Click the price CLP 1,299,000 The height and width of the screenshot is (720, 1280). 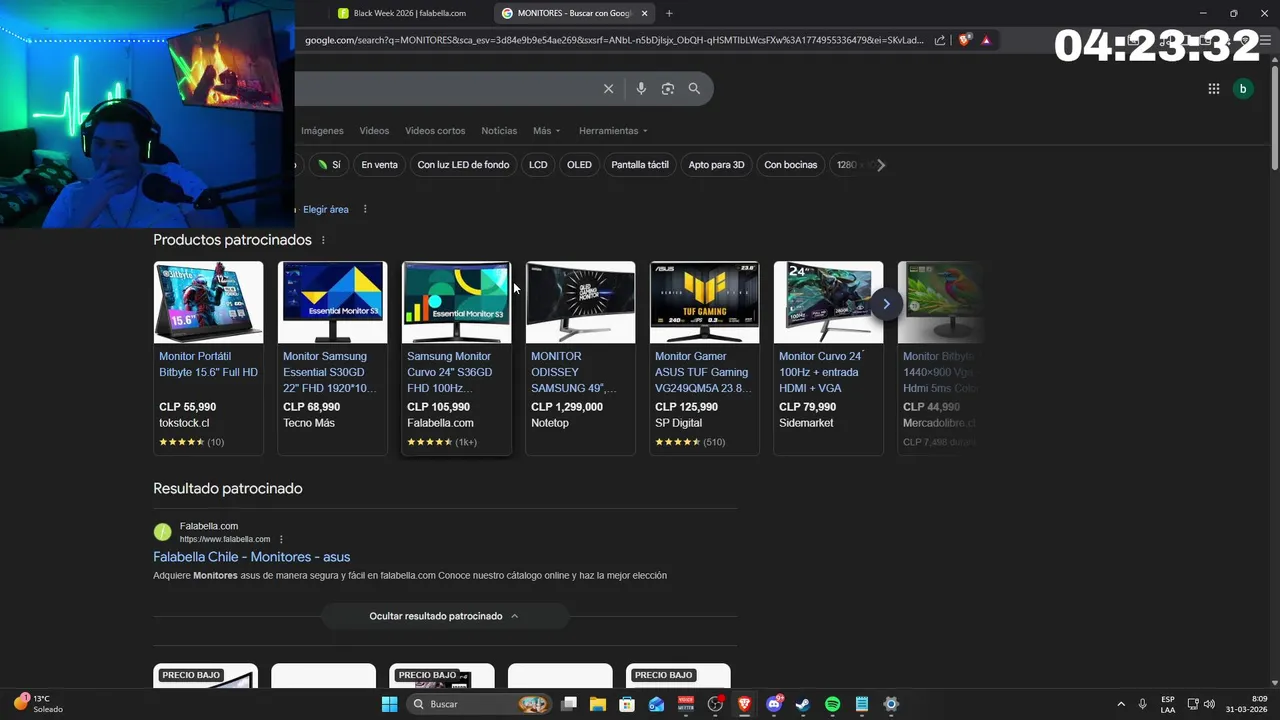pyautogui.click(x=567, y=407)
